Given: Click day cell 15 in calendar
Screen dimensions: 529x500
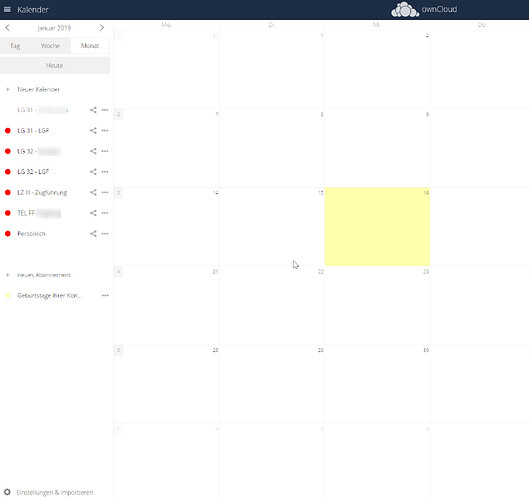Looking at the screenshot, I should tap(272, 226).
